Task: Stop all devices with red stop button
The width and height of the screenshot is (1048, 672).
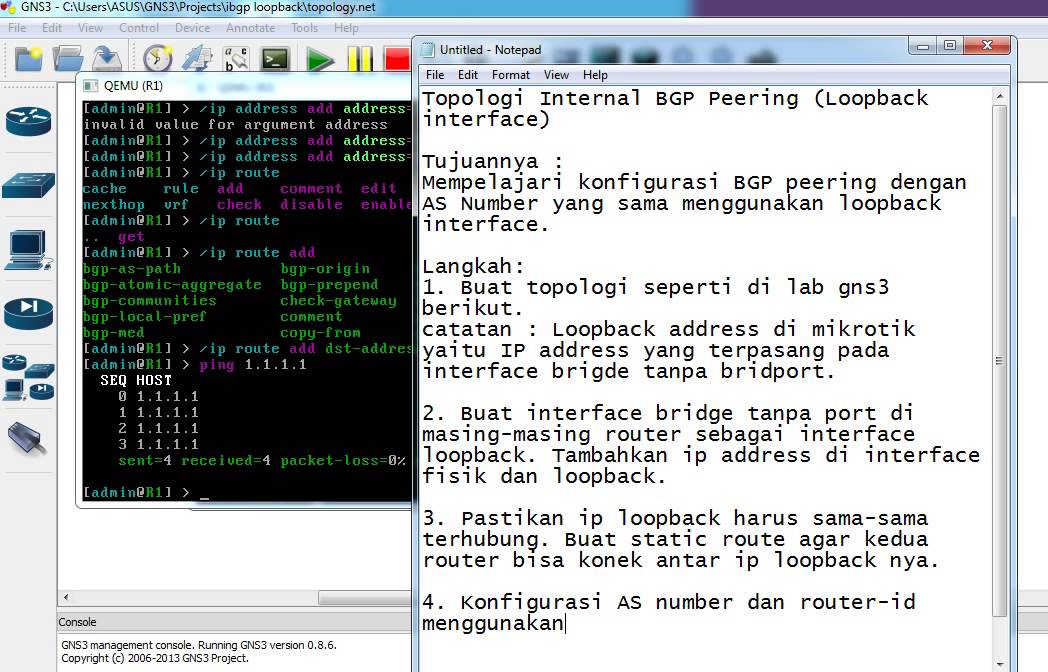Action: point(397,59)
